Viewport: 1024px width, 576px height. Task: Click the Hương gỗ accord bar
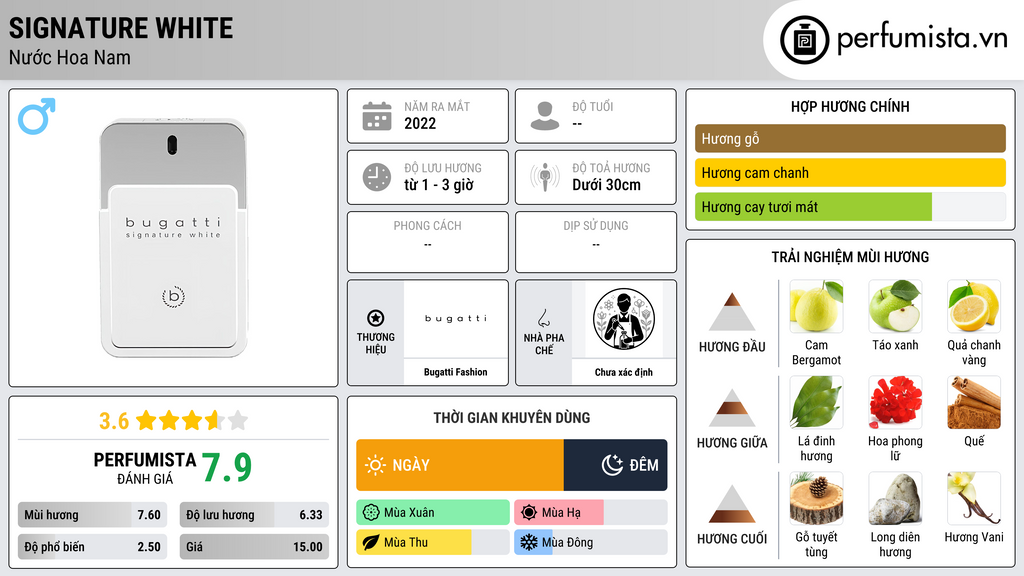click(850, 138)
